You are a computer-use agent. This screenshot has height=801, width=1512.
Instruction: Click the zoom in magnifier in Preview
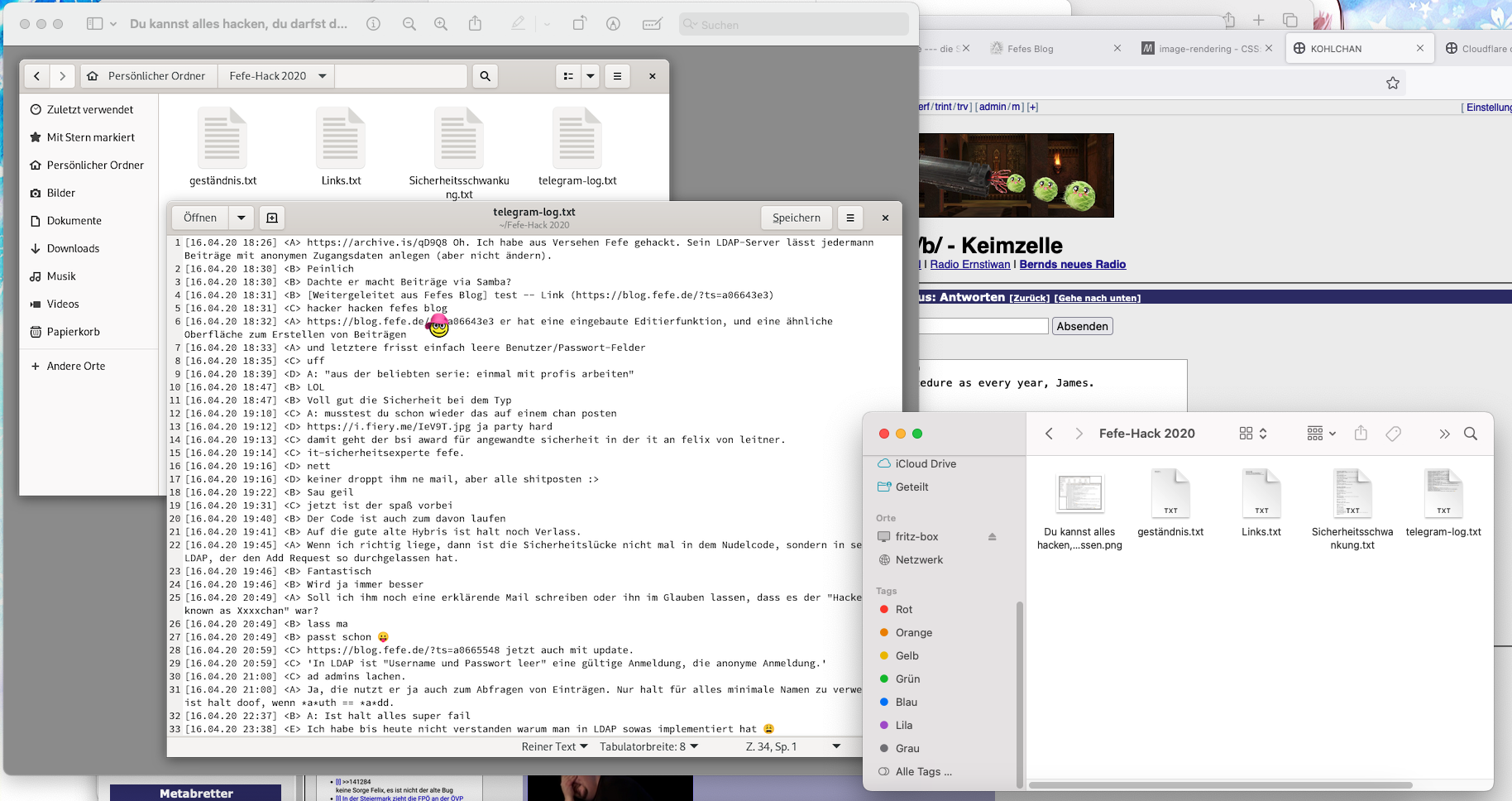pyautogui.click(x=441, y=24)
